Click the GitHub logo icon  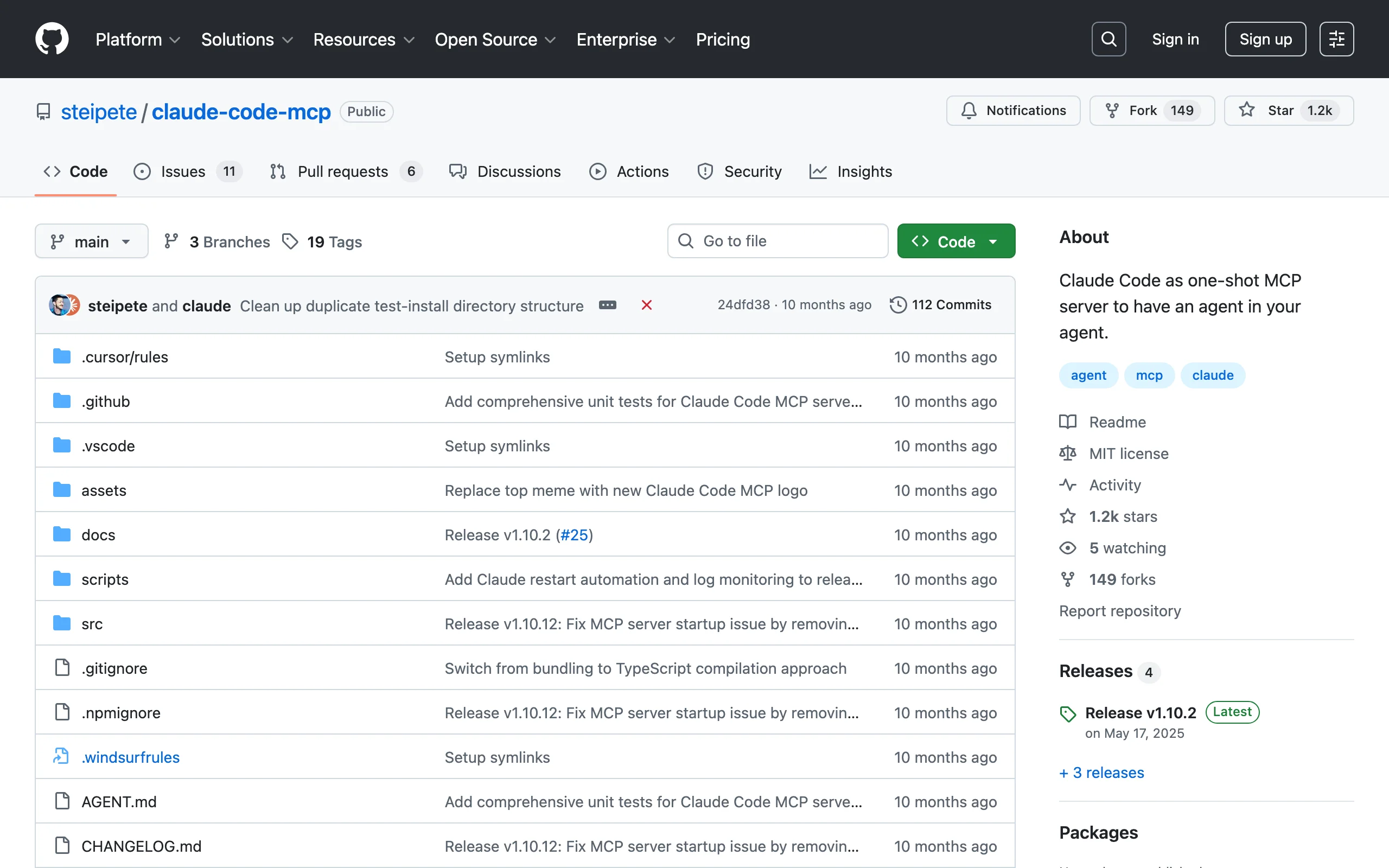[52, 39]
